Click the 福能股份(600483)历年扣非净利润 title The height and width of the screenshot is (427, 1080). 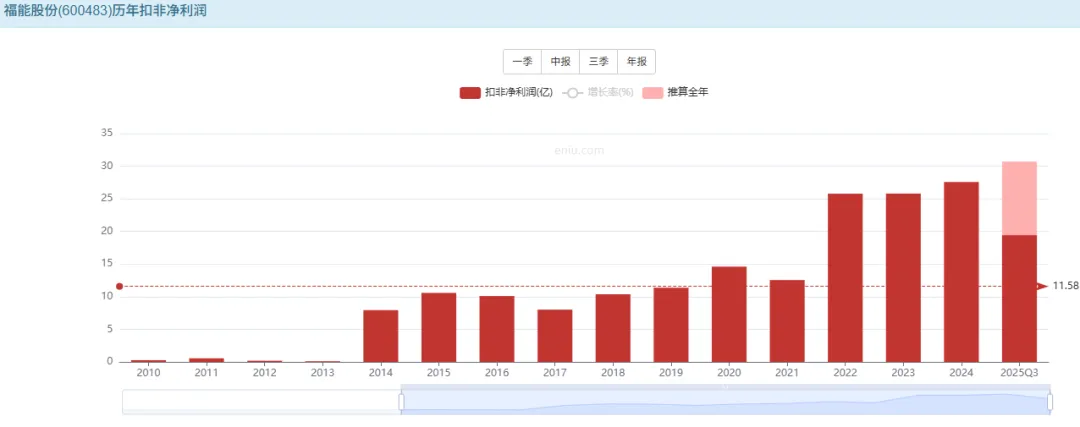105,11
